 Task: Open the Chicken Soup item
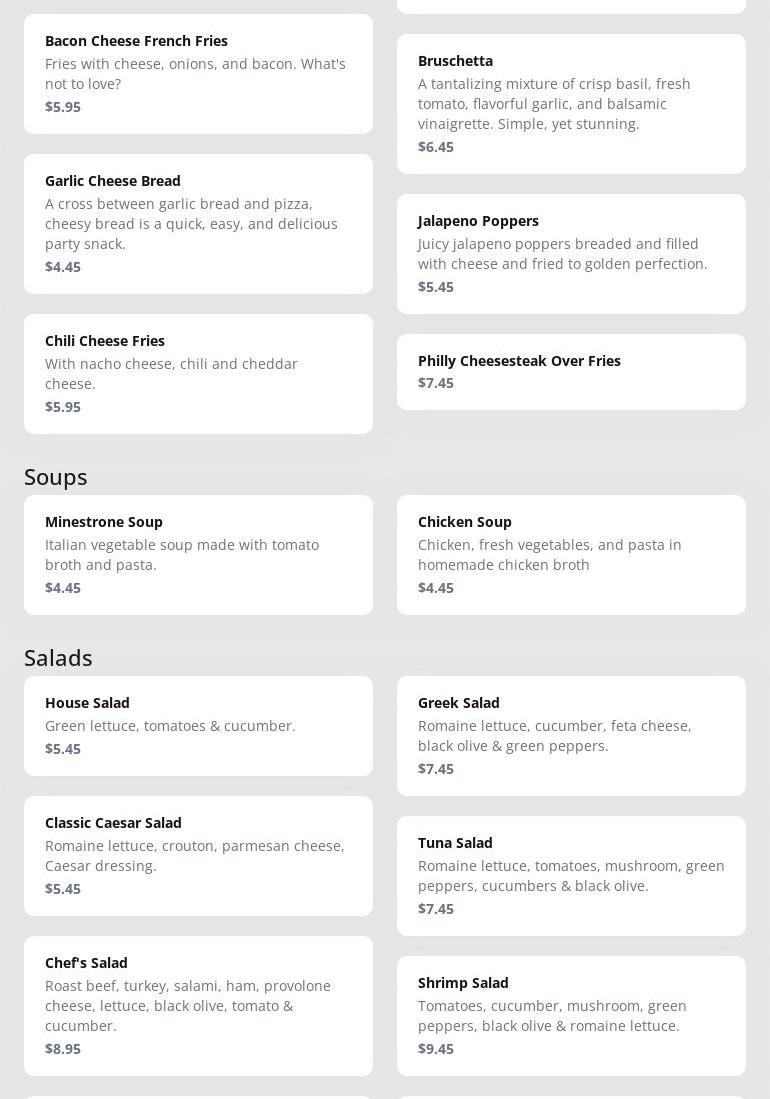tap(571, 554)
